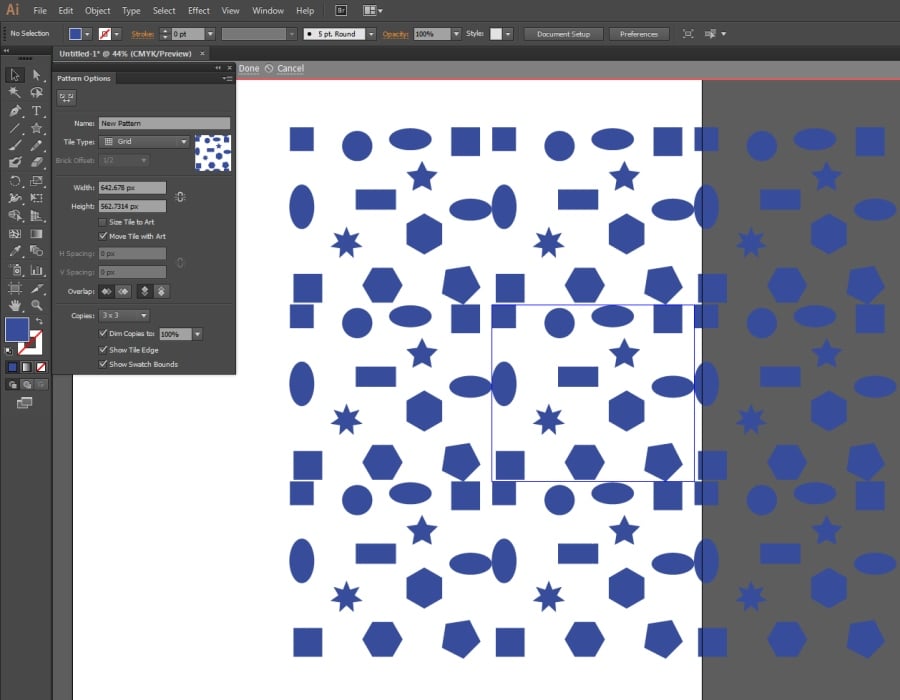Click Done to finish pattern editing
The width and height of the screenshot is (900, 700).
[x=248, y=69]
